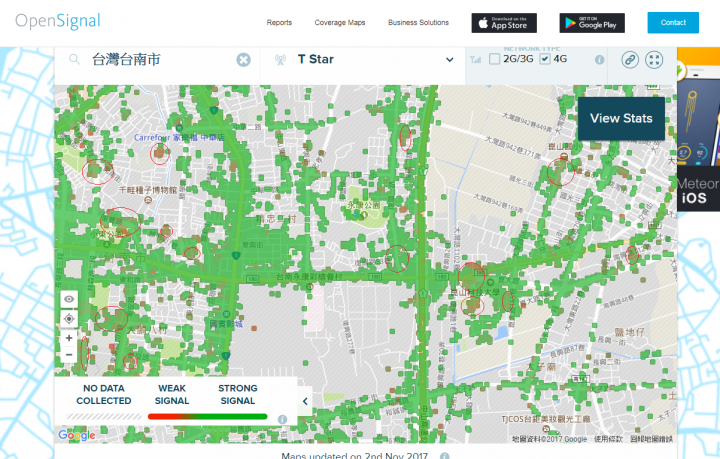The height and width of the screenshot is (459, 720).
Task: Select the 台南永康彩繪眷村 map label
Action: coord(309,277)
